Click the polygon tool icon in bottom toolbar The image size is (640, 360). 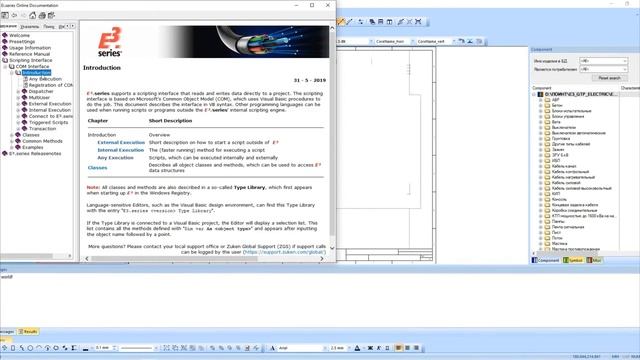[x=56, y=348]
